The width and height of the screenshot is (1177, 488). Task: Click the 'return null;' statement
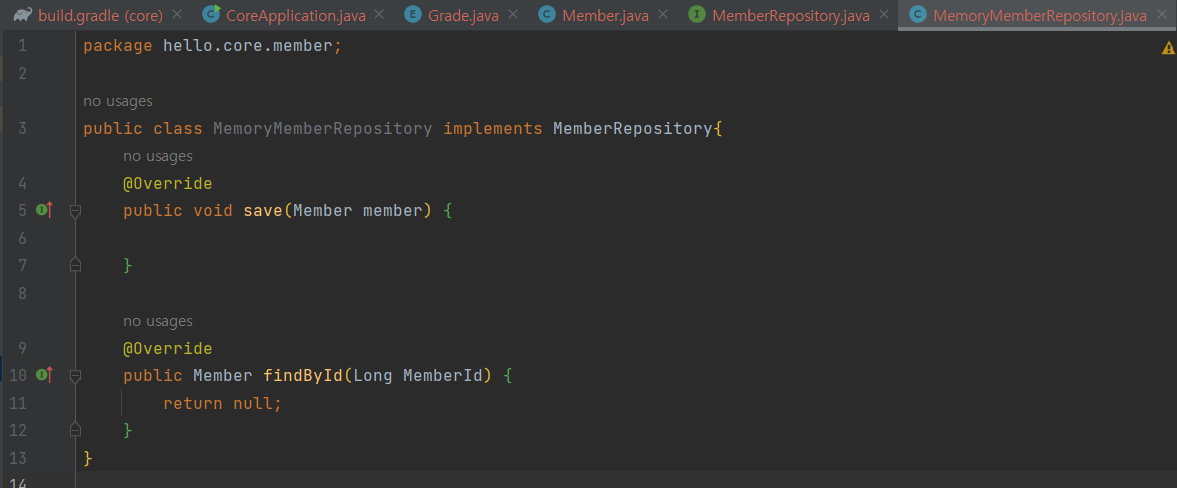pyautogui.click(x=222, y=403)
